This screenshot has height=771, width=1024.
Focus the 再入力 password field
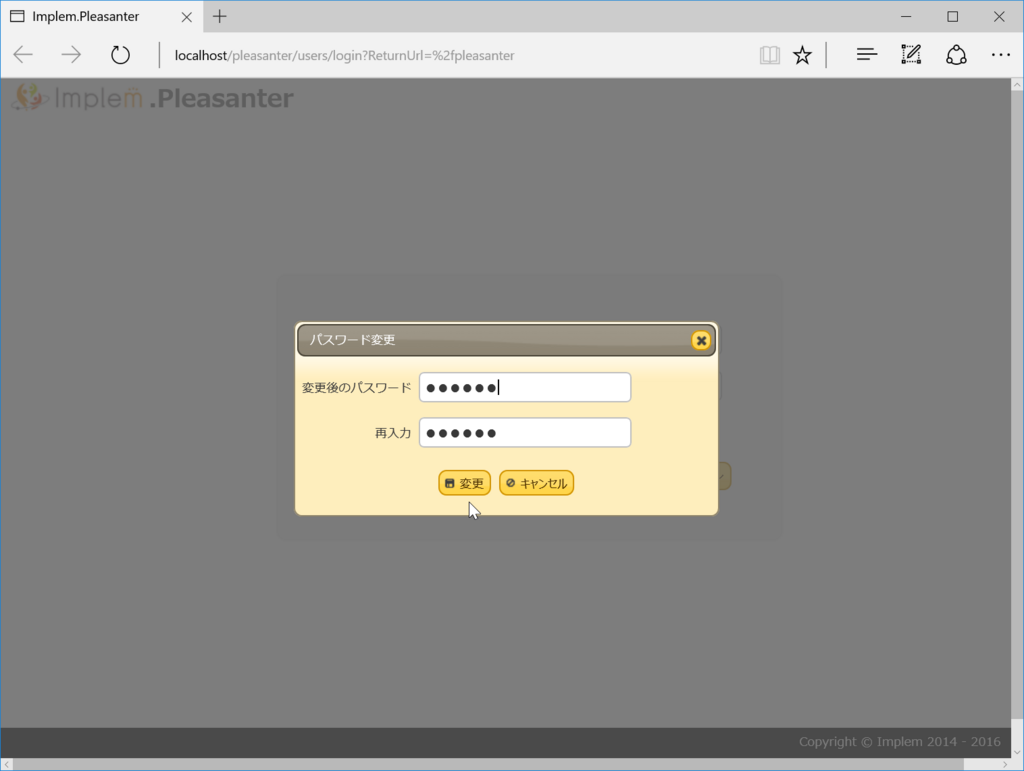pos(525,432)
